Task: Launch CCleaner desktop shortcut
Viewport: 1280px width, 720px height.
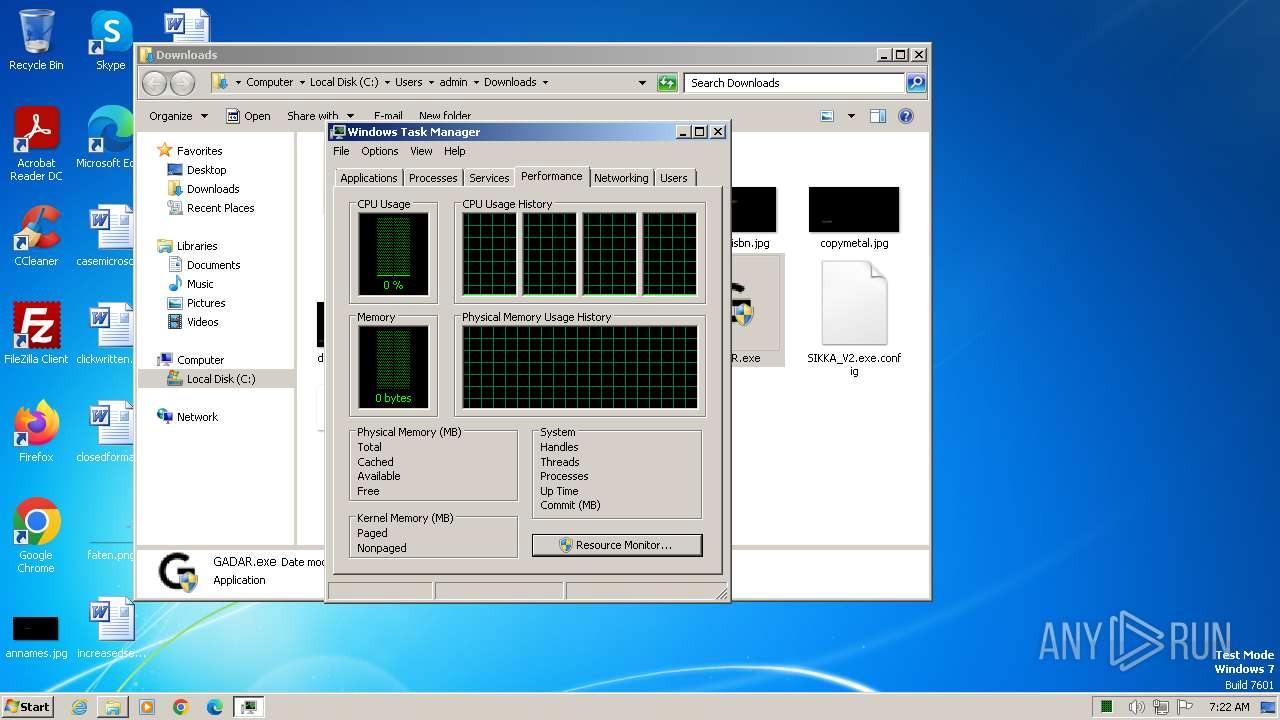Action: coord(36,236)
